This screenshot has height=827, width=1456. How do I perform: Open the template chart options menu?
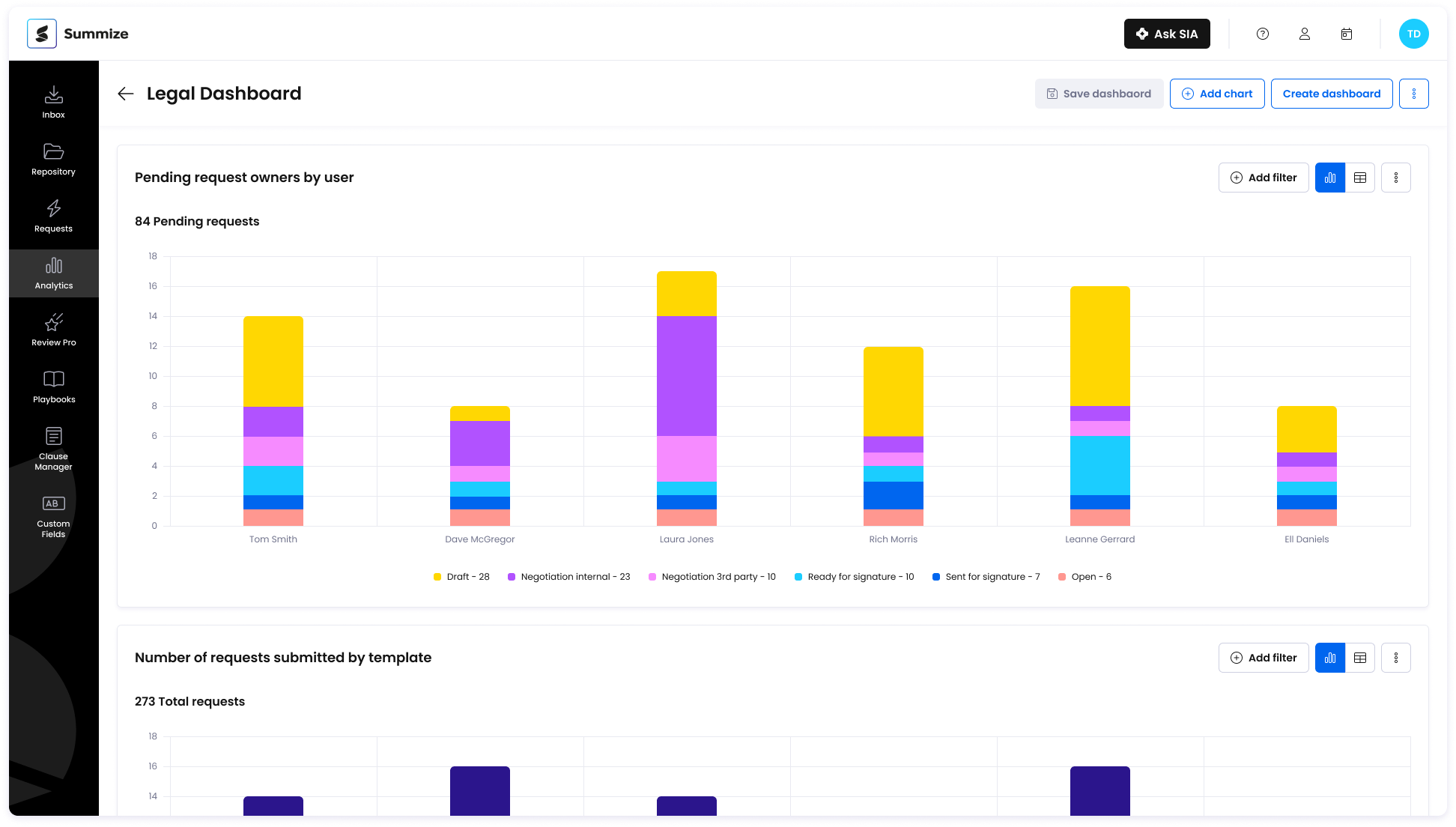tap(1396, 657)
